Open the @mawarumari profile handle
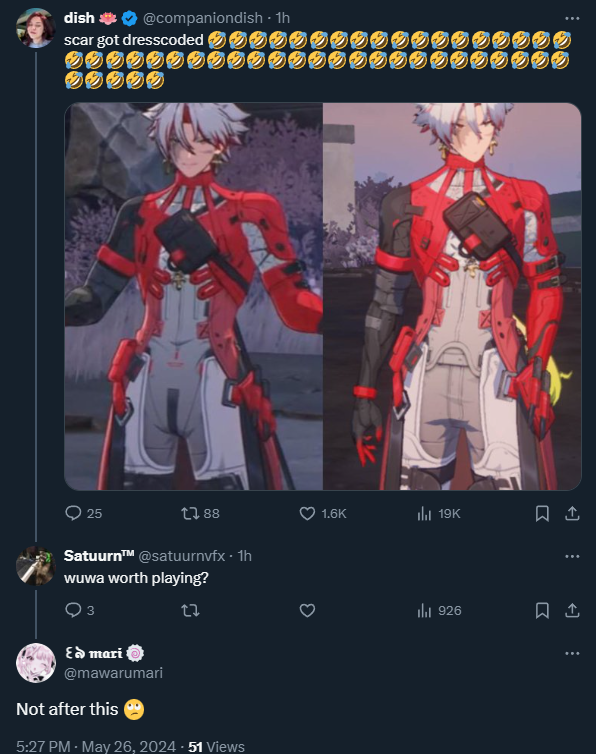This screenshot has height=754, width=596. click(x=114, y=673)
